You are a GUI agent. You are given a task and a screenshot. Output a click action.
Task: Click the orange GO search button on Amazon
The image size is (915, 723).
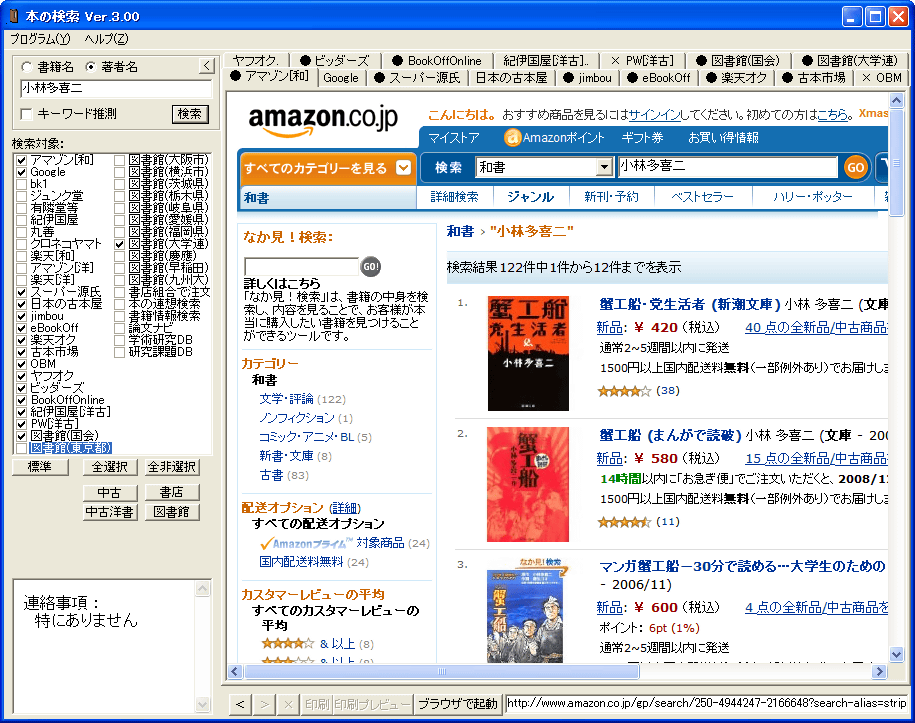855,167
